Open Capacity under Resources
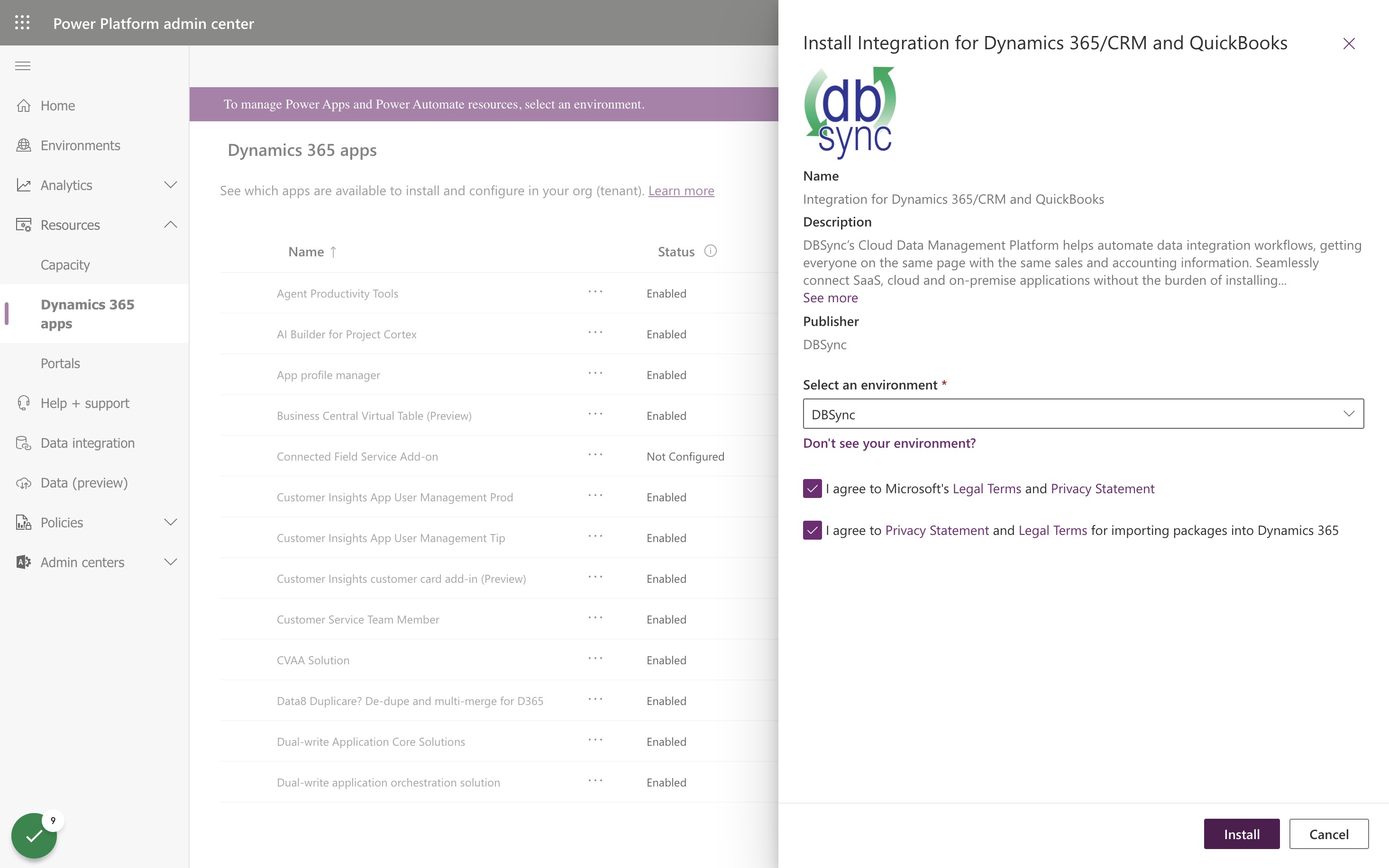Viewport: 1389px width, 868px height. coord(65,265)
